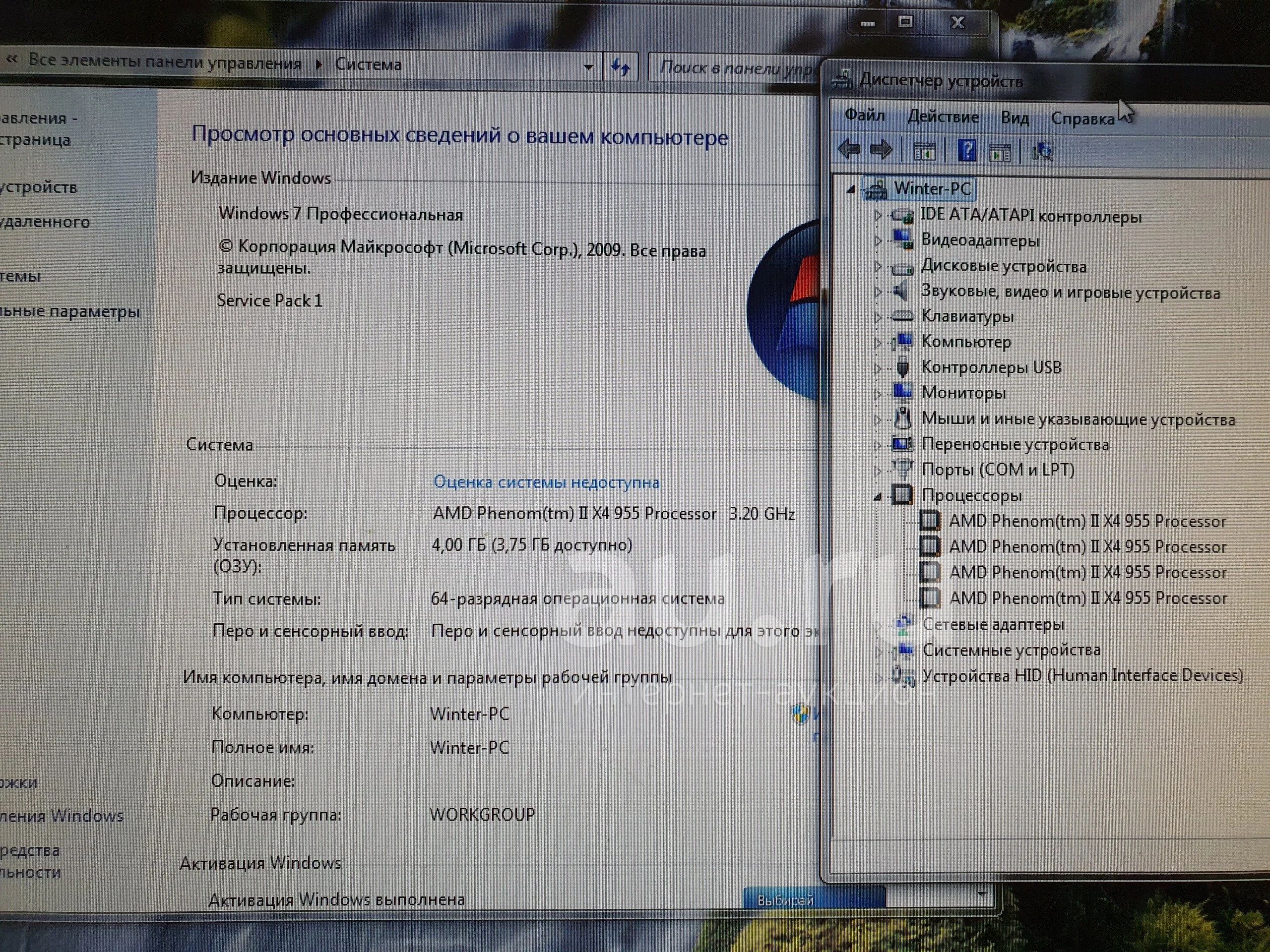Expand Мониторы node arrow
Screen dimensions: 1270x952
pyautogui.click(x=877, y=394)
